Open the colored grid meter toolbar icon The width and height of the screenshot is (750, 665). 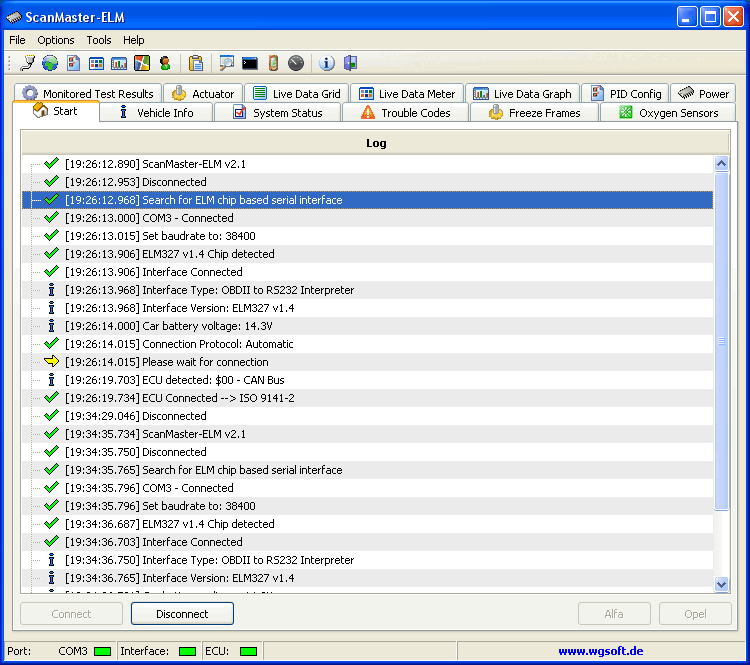click(96, 63)
